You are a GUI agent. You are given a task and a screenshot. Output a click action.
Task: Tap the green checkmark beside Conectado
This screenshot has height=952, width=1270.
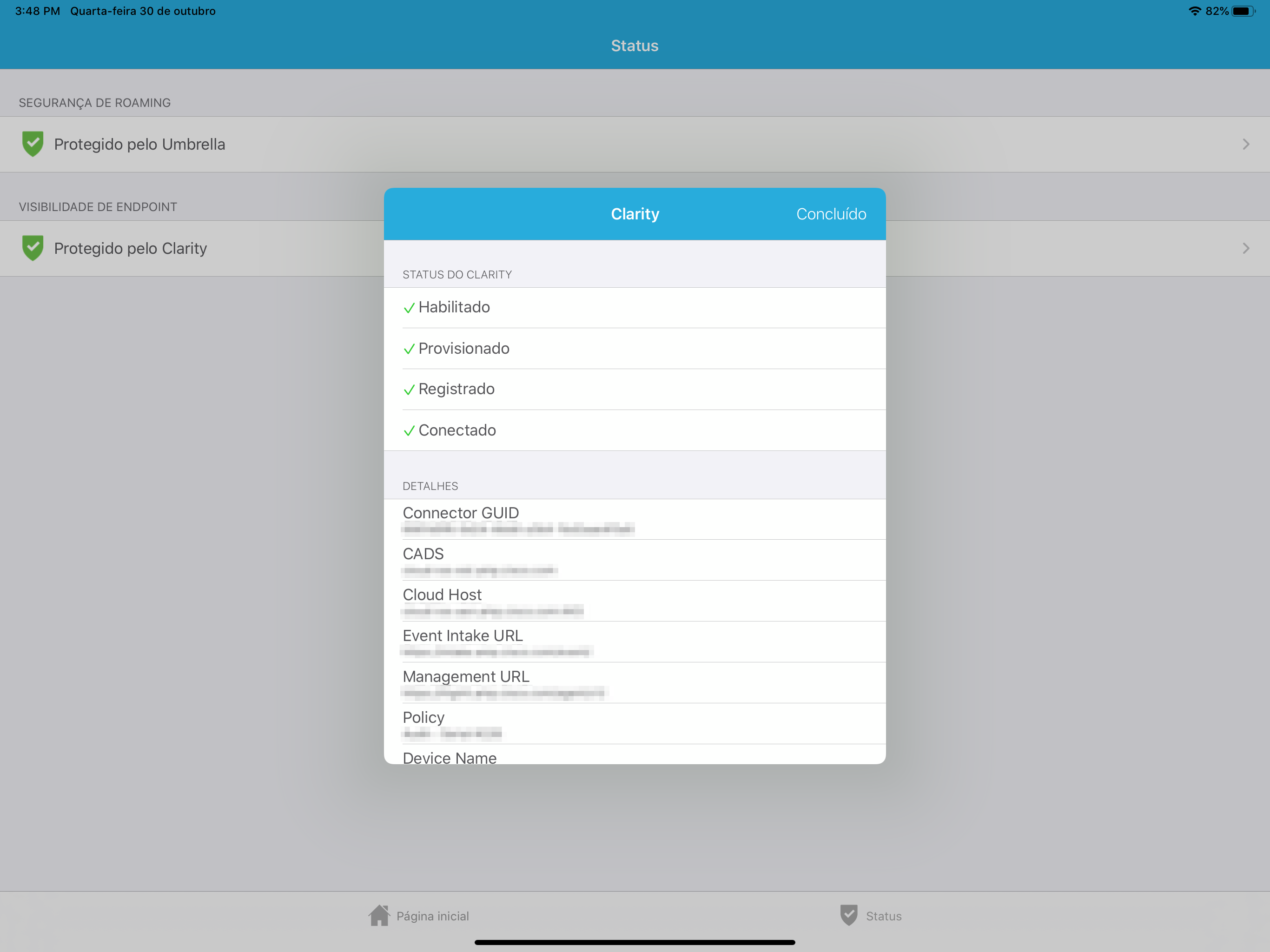point(409,430)
